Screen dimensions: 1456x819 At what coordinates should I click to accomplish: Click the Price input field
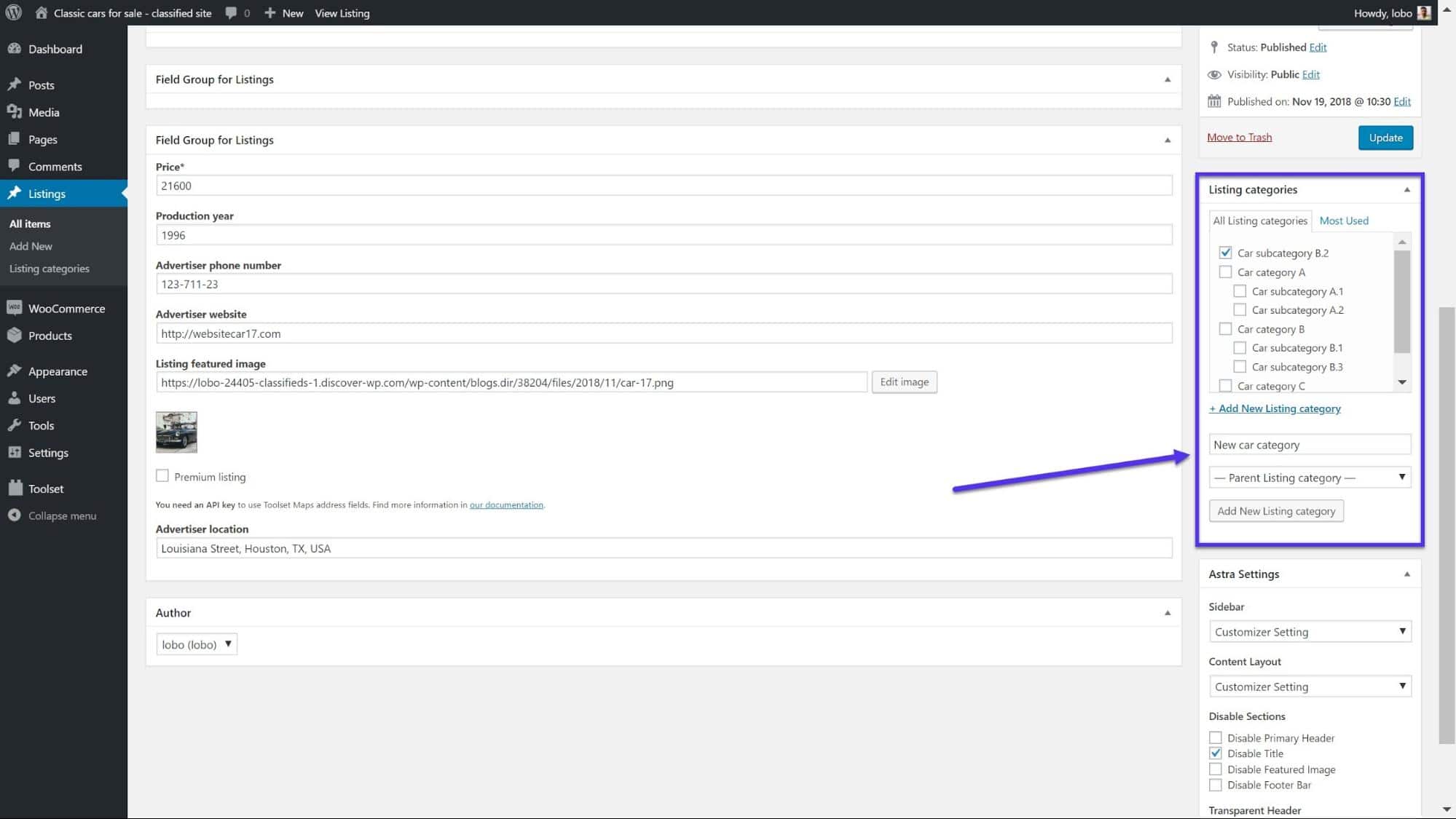663,186
